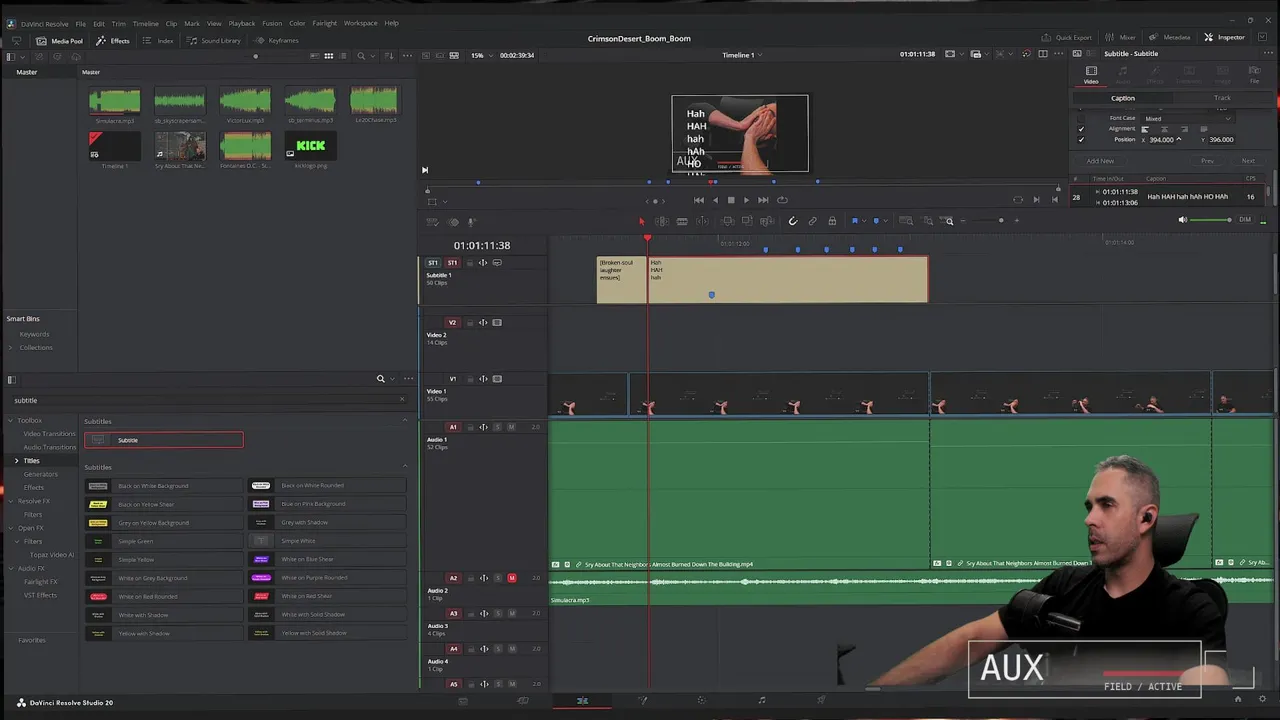This screenshot has width=1280, height=720.
Task: Click the Position X value field
Action: (x=1162, y=140)
